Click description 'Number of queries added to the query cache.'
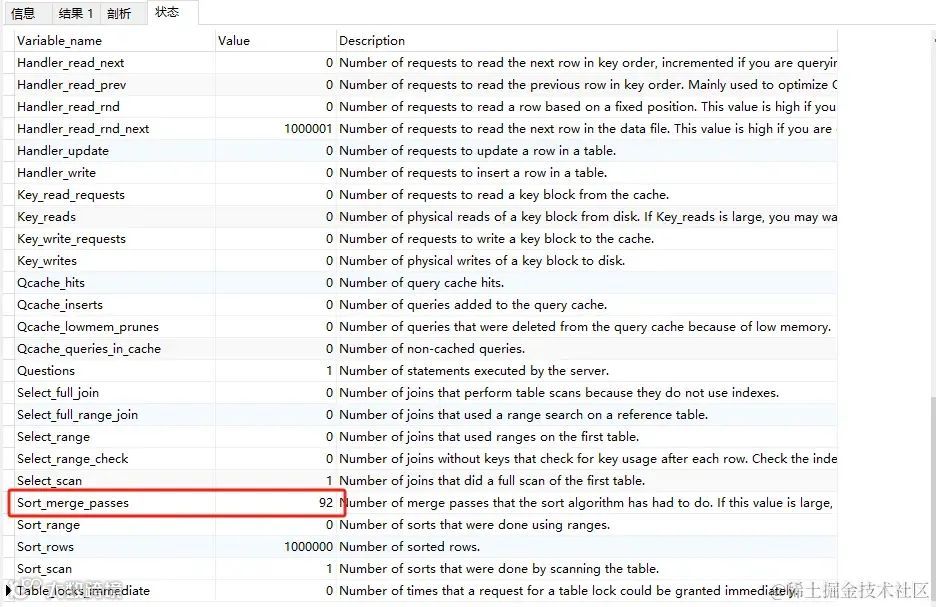936x607 pixels. click(x=473, y=305)
